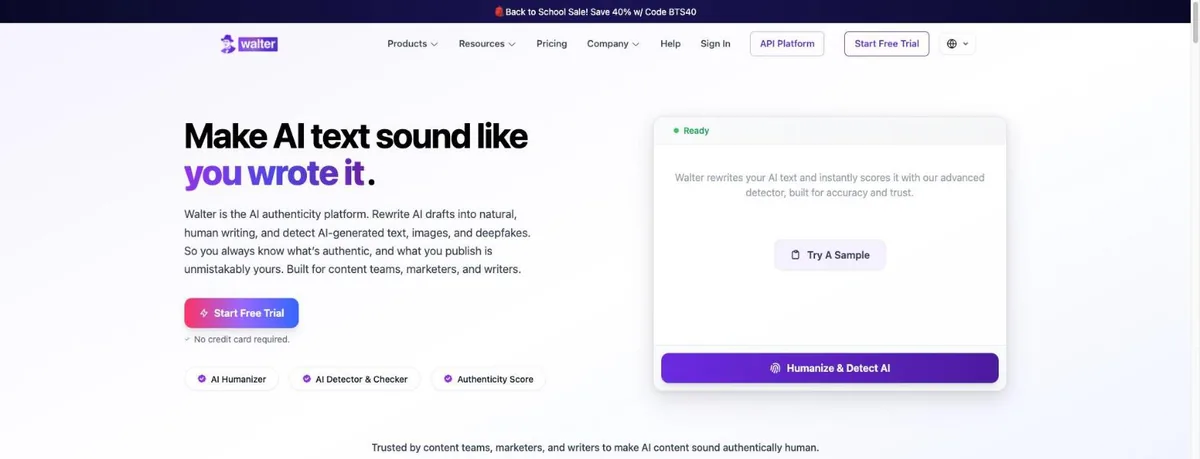Expand the Company dropdown menu
Screen dimensions: 1200x459
tap(613, 44)
